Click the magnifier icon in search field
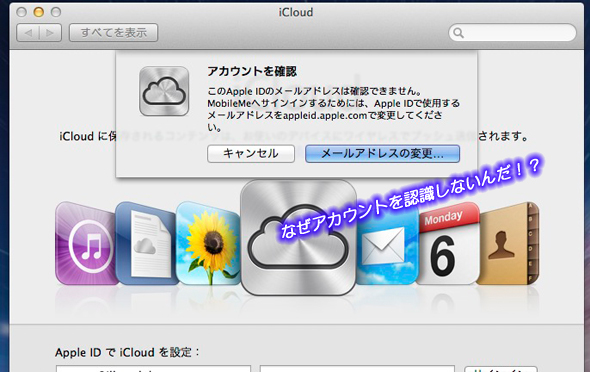This screenshot has height=372, width=590. pyautogui.click(x=458, y=33)
